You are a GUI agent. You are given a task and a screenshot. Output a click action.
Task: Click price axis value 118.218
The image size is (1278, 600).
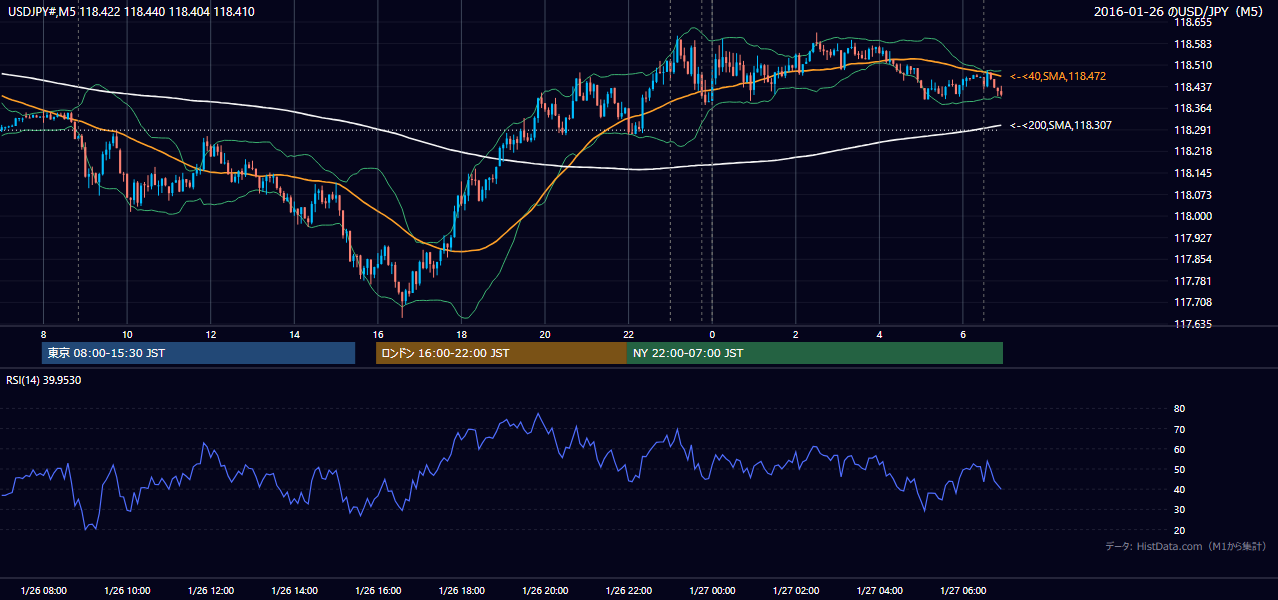1192,151
